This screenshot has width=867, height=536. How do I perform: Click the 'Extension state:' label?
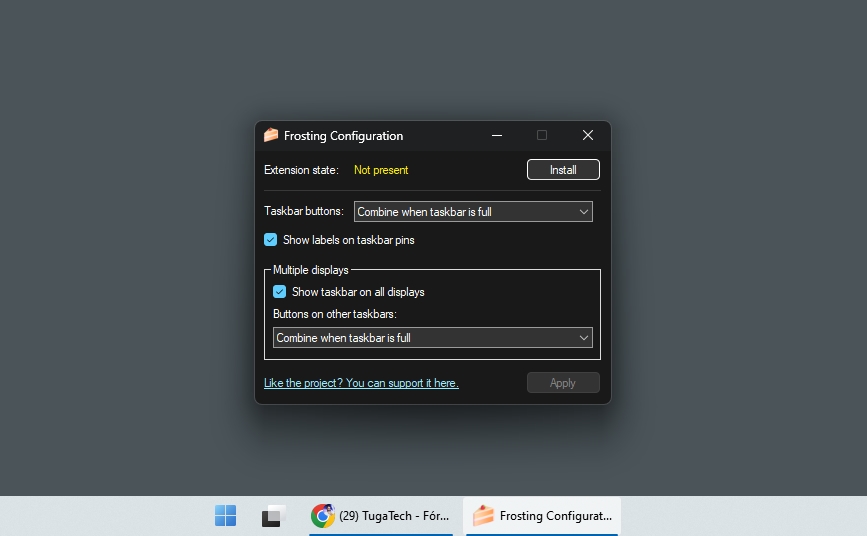click(301, 170)
